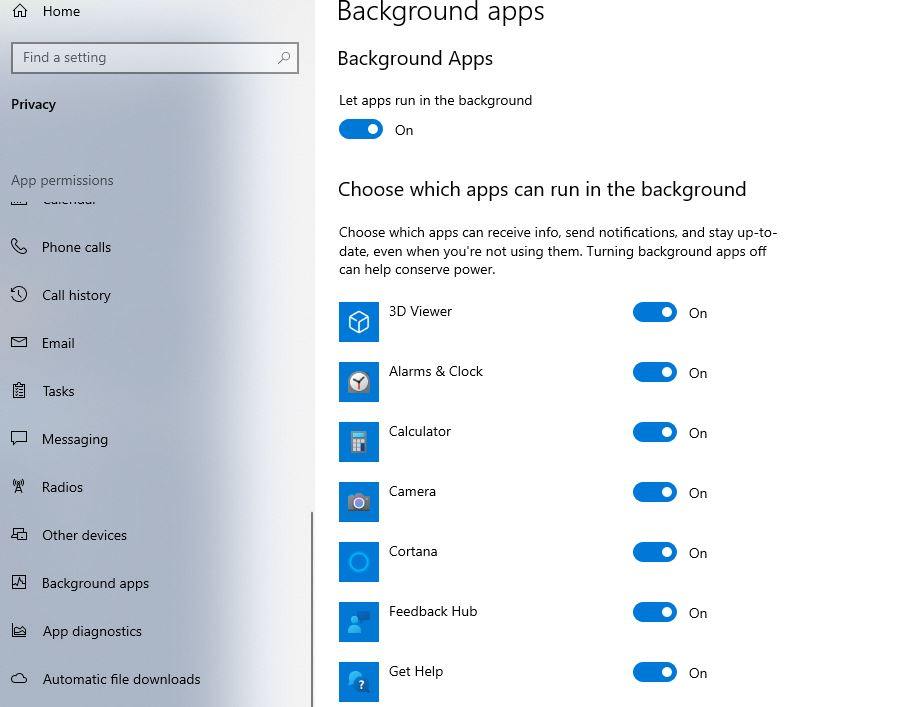Click the search magnifier icon
902x707 pixels.
pos(284,58)
